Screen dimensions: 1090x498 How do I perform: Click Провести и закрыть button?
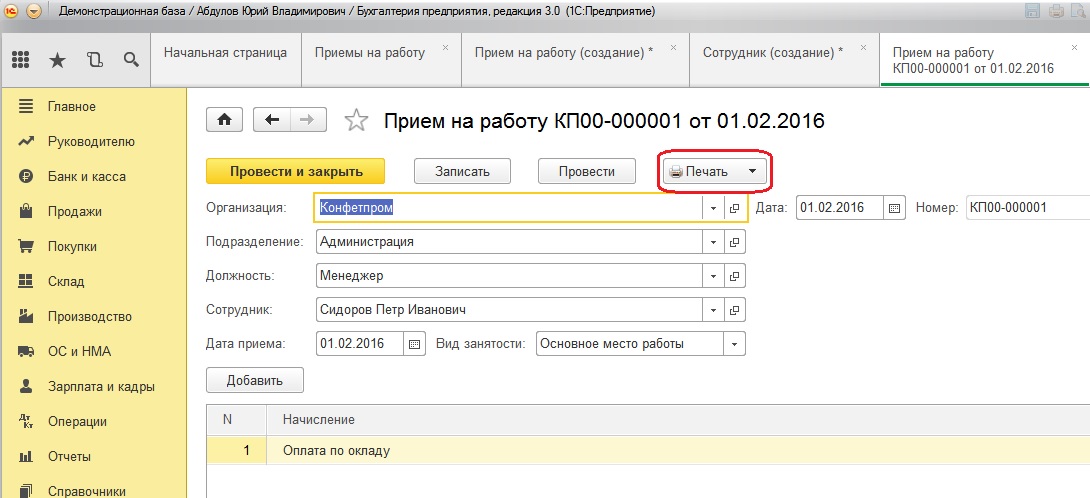click(296, 171)
